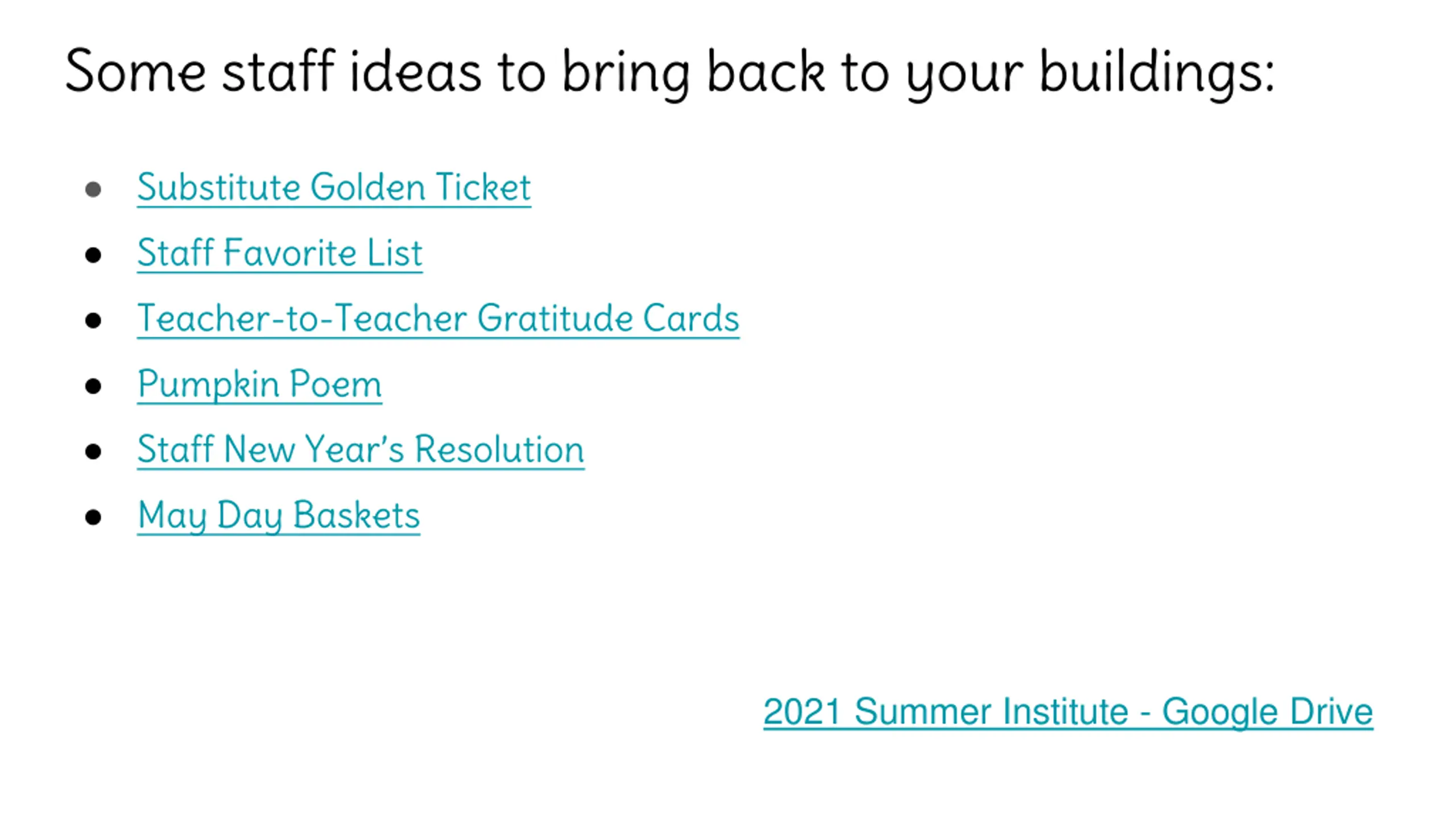Select the bullet before Teacher-to-Teacher Gratitude Cards
The image size is (1456, 819).
(93, 321)
